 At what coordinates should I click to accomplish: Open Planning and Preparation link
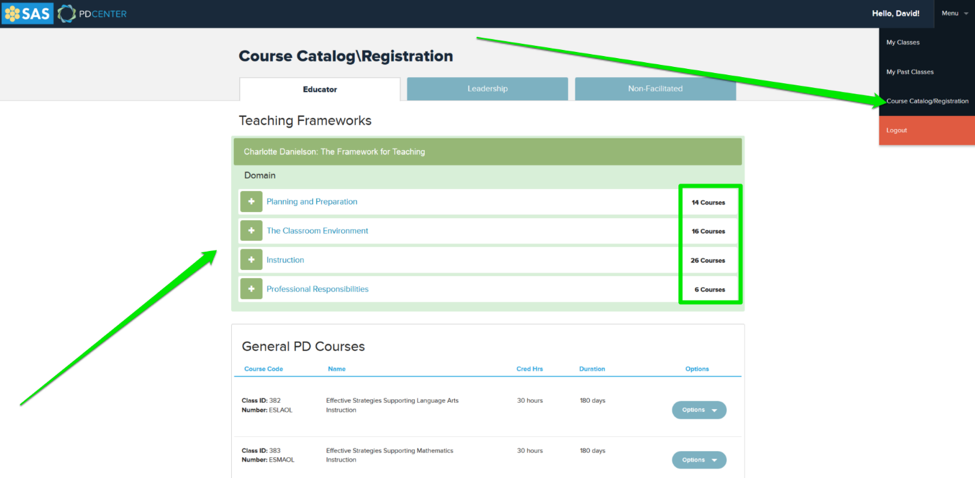[x=312, y=202]
